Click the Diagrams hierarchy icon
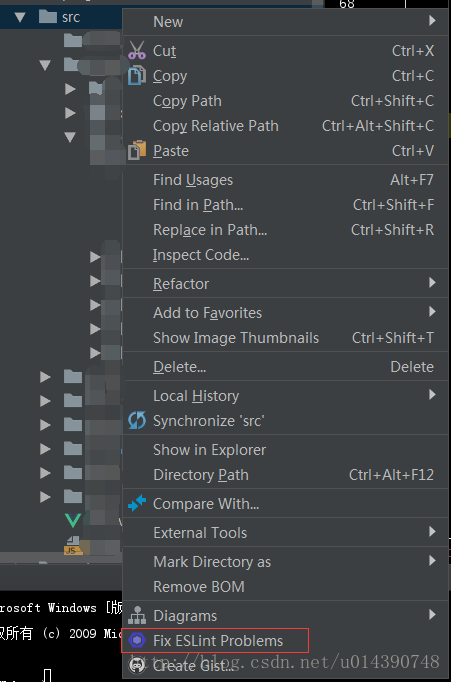 (x=137, y=615)
